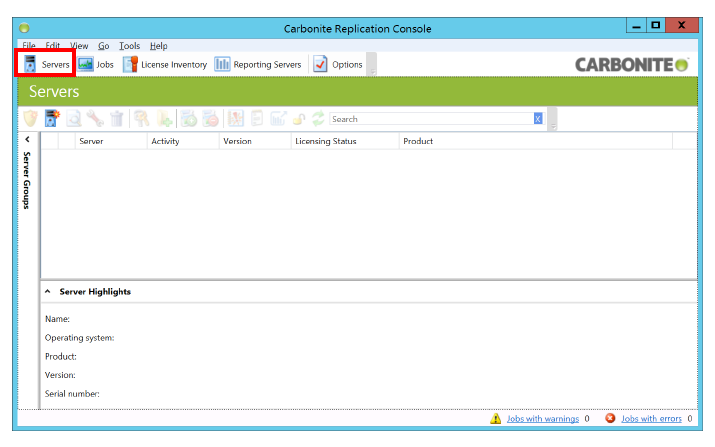
Task: Click the View Server Logs document icon
Action: [x=257, y=119]
